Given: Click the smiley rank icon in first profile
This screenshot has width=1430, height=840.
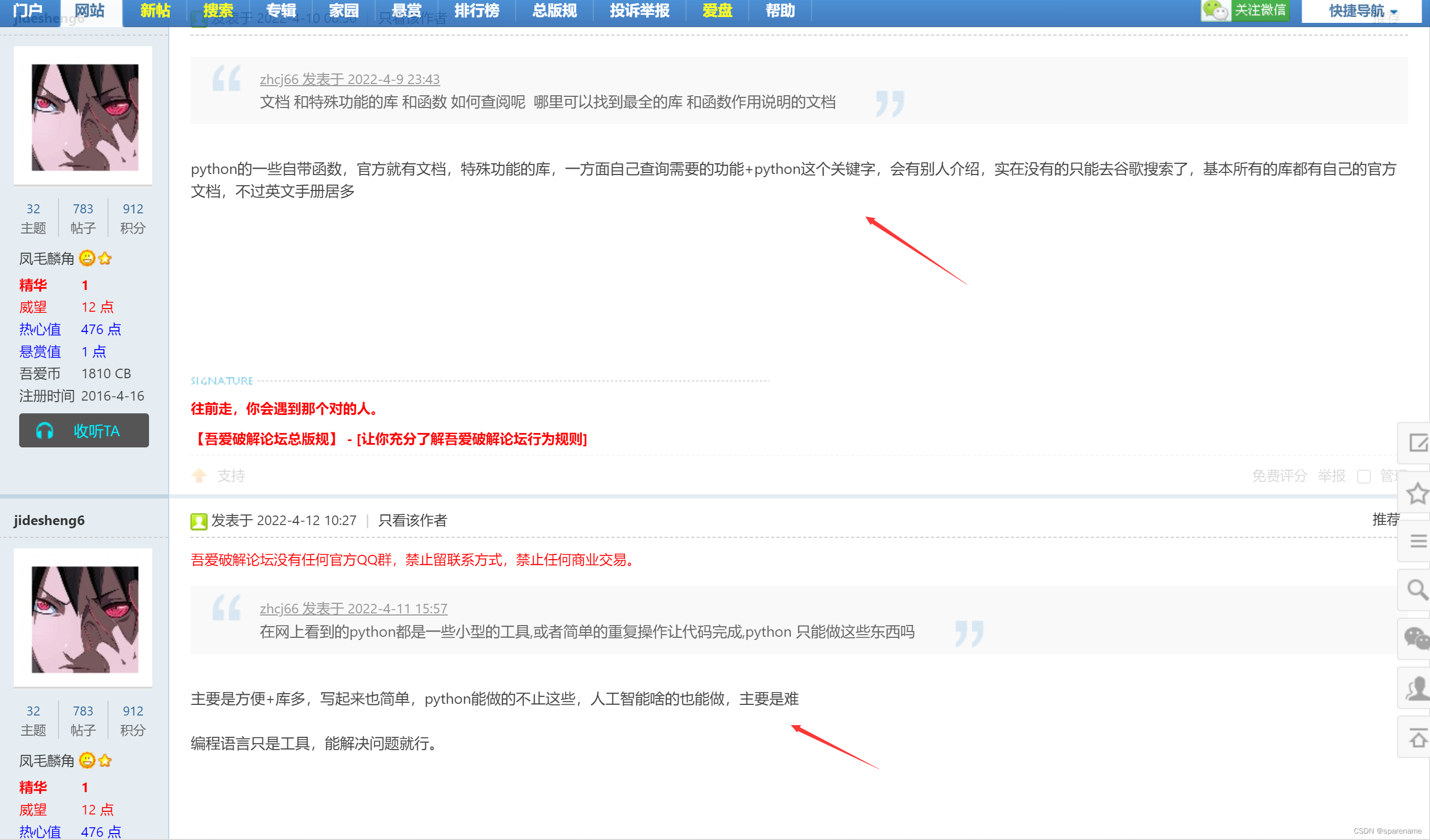Looking at the screenshot, I should (x=87, y=258).
